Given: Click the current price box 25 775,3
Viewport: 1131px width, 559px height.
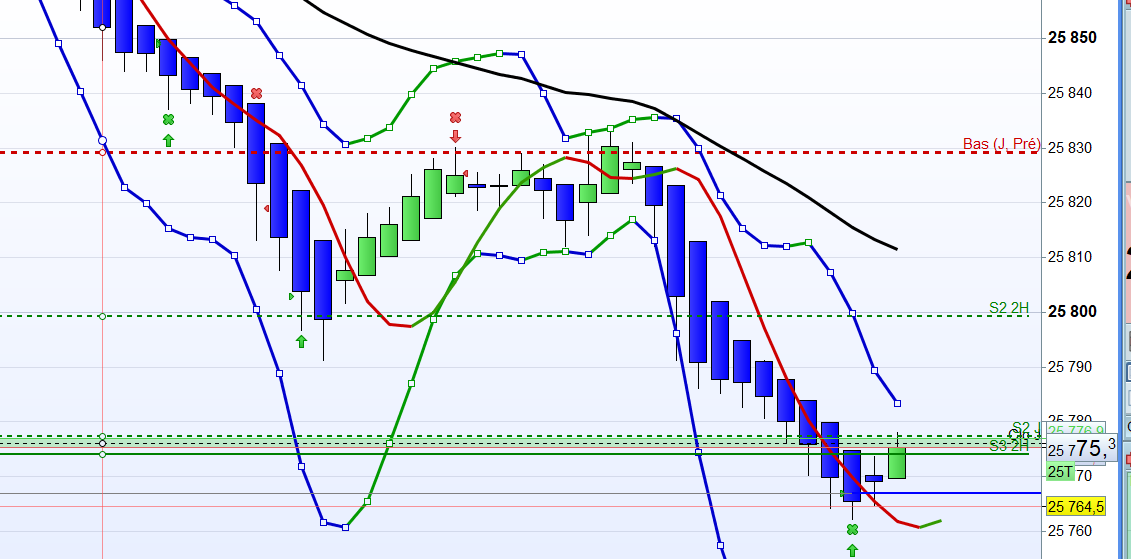Looking at the screenshot, I should (1081, 449).
